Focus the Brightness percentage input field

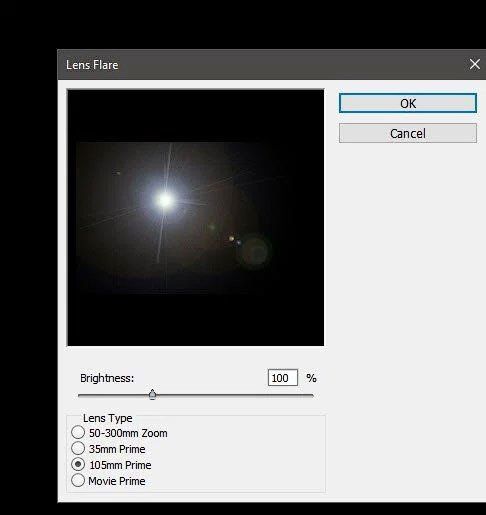click(283, 378)
